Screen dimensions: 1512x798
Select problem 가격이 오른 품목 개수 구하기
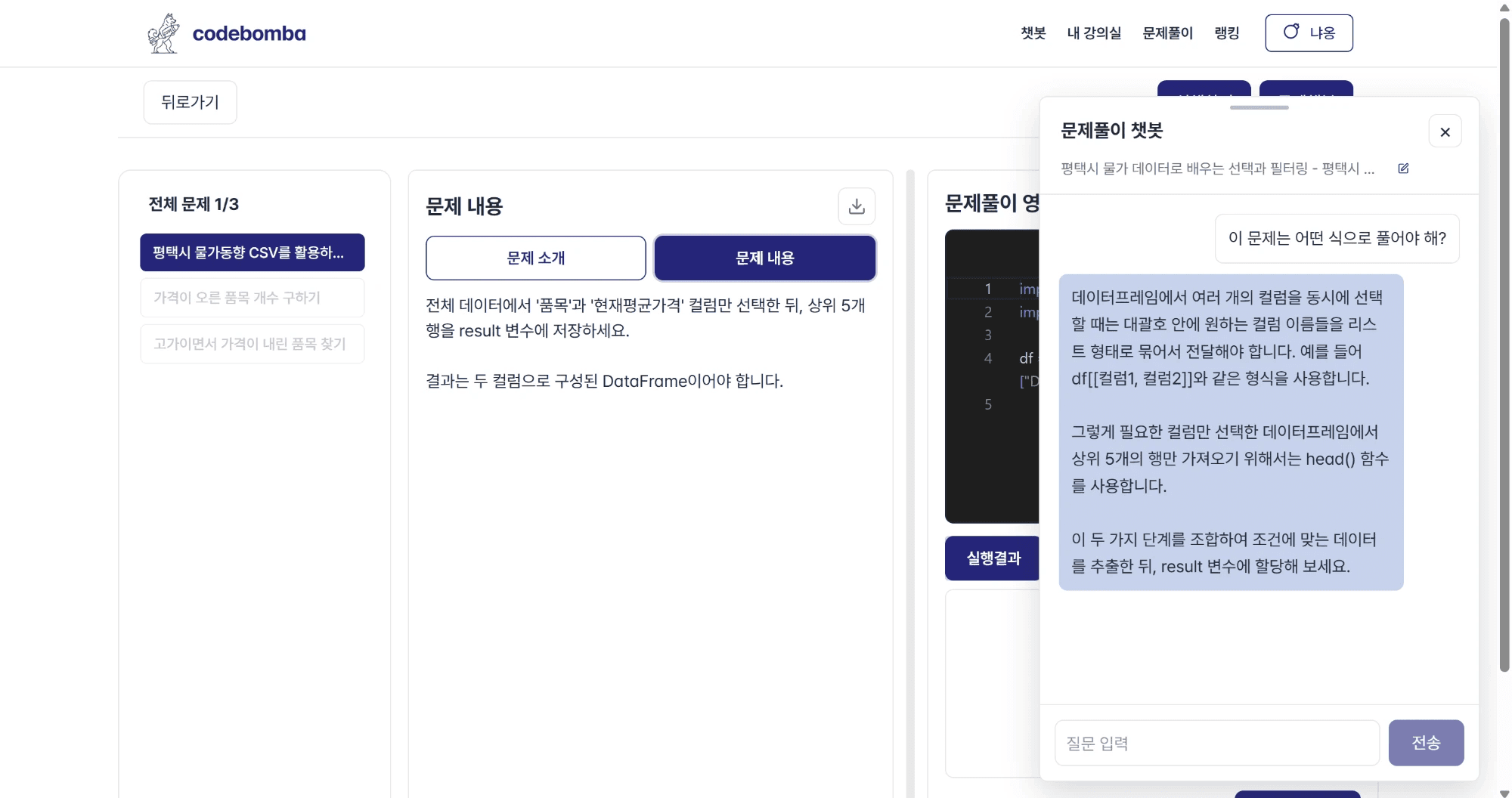(x=253, y=298)
